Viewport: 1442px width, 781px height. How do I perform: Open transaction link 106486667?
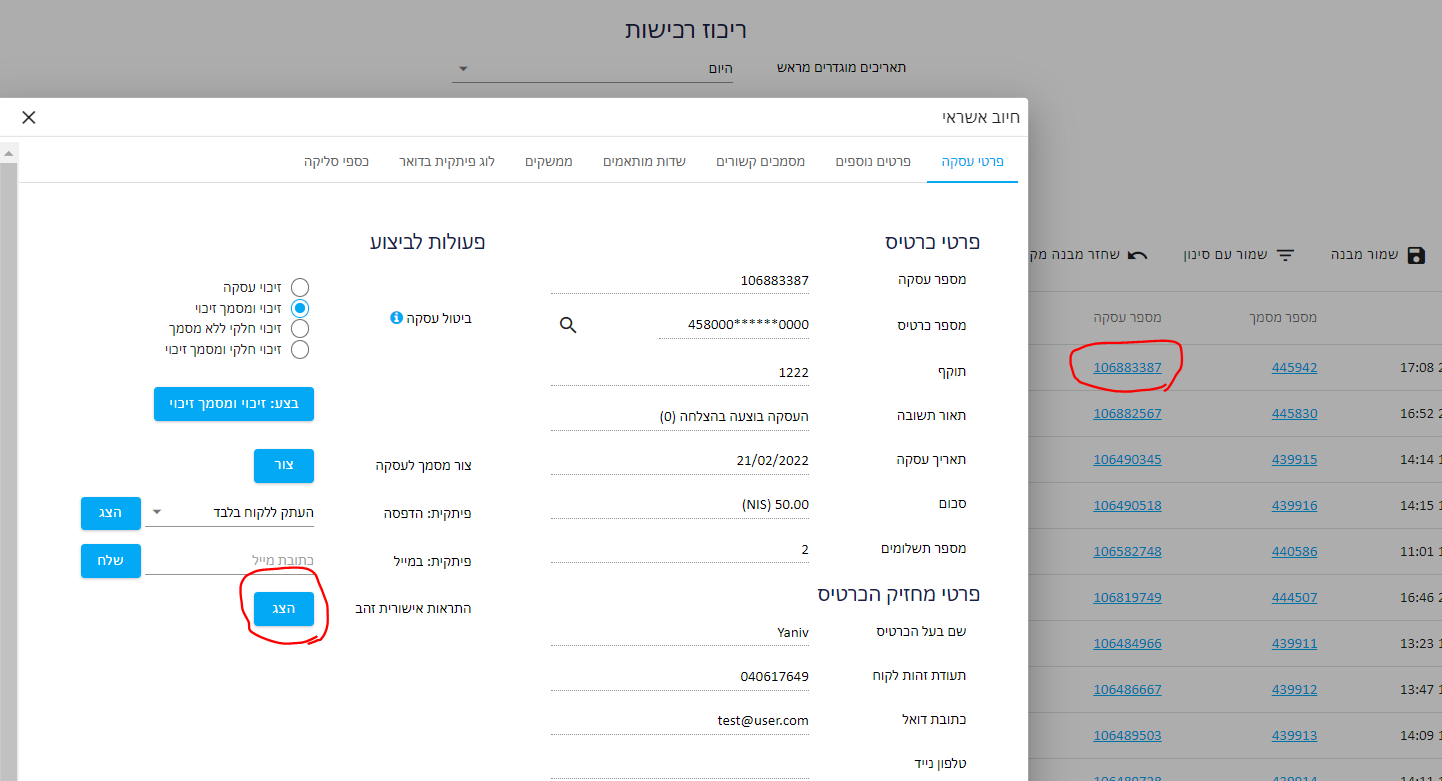[x=1127, y=689]
